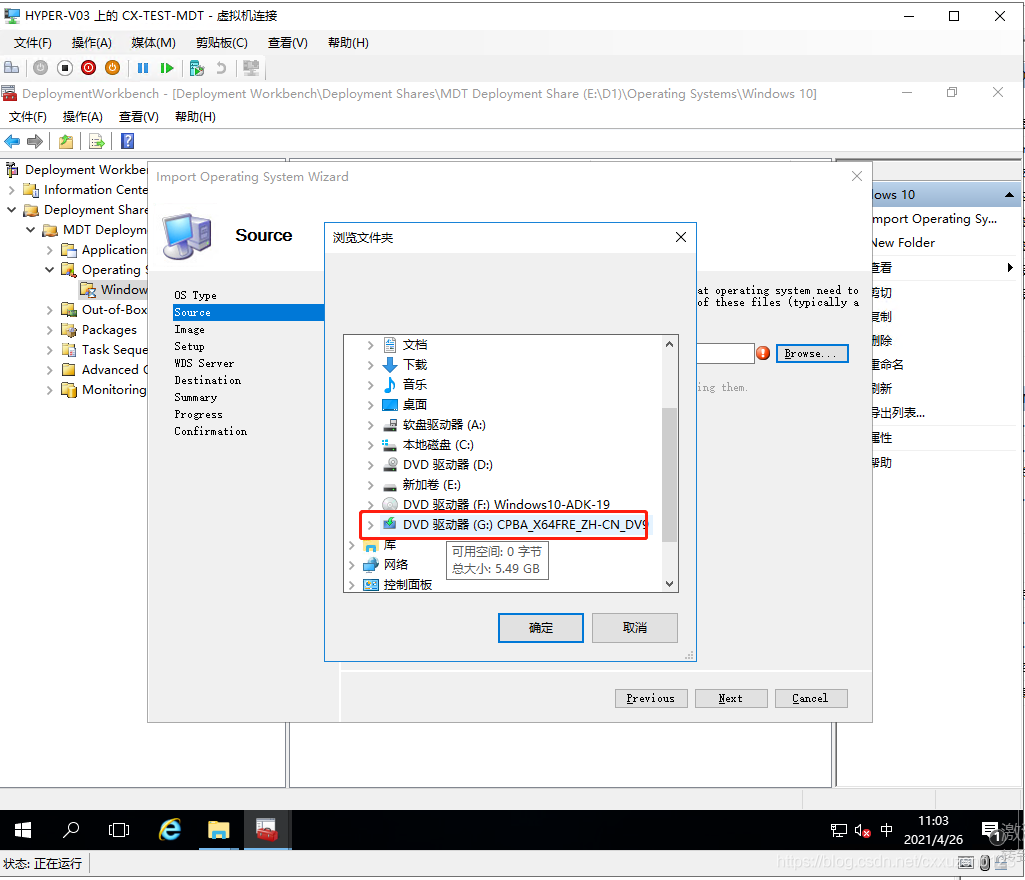Click New Folder in the Actions pane
1025x880 pixels.
coord(903,243)
